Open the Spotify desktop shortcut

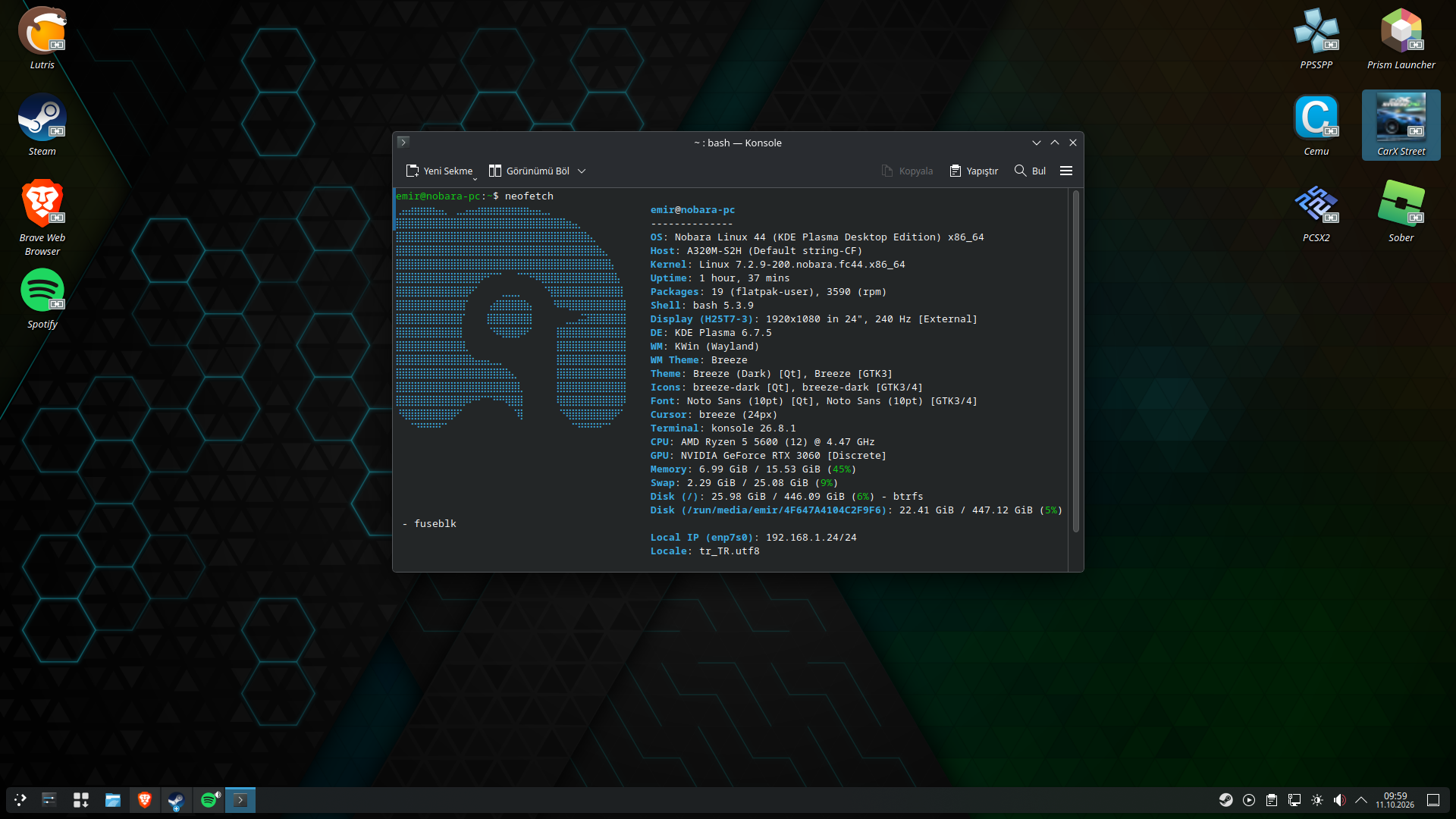(42, 300)
